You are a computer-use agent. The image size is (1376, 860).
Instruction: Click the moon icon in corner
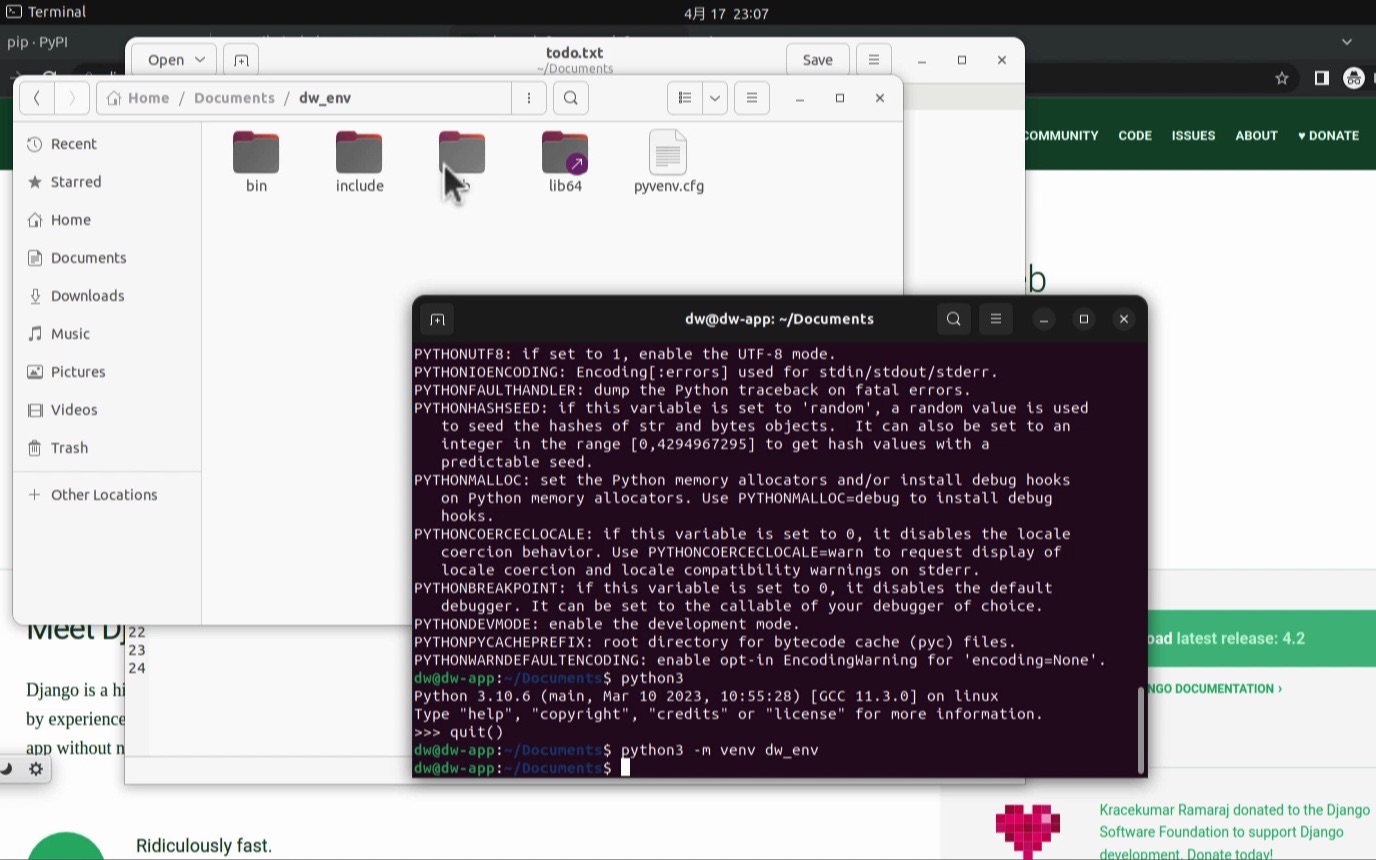(x=7, y=769)
